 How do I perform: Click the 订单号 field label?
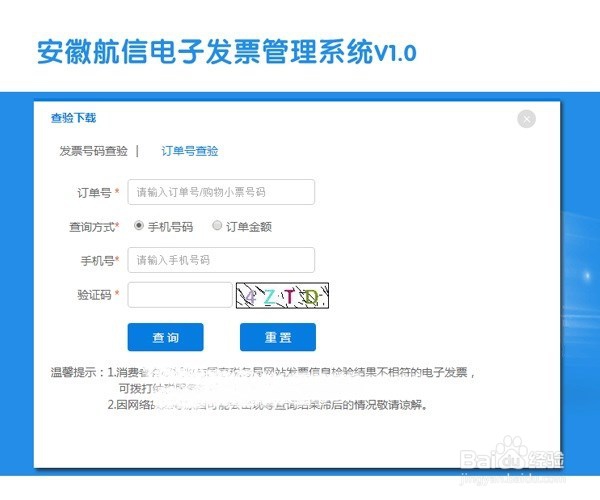click(x=94, y=192)
